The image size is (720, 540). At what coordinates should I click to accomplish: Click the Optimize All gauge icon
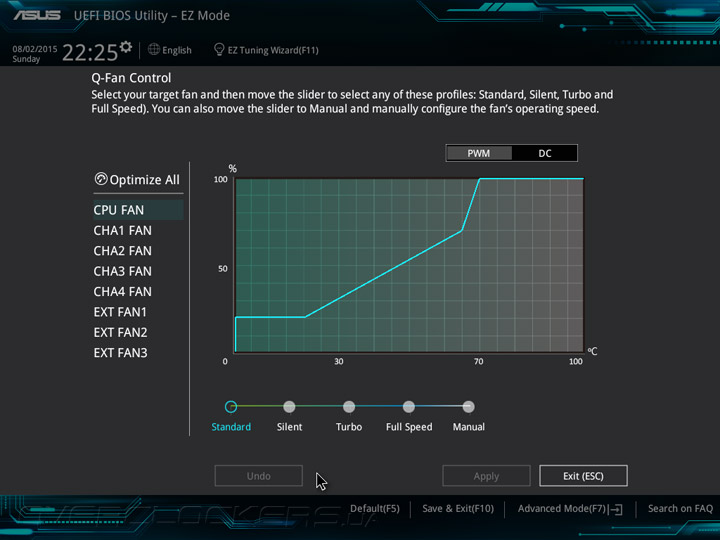tap(101, 179)
